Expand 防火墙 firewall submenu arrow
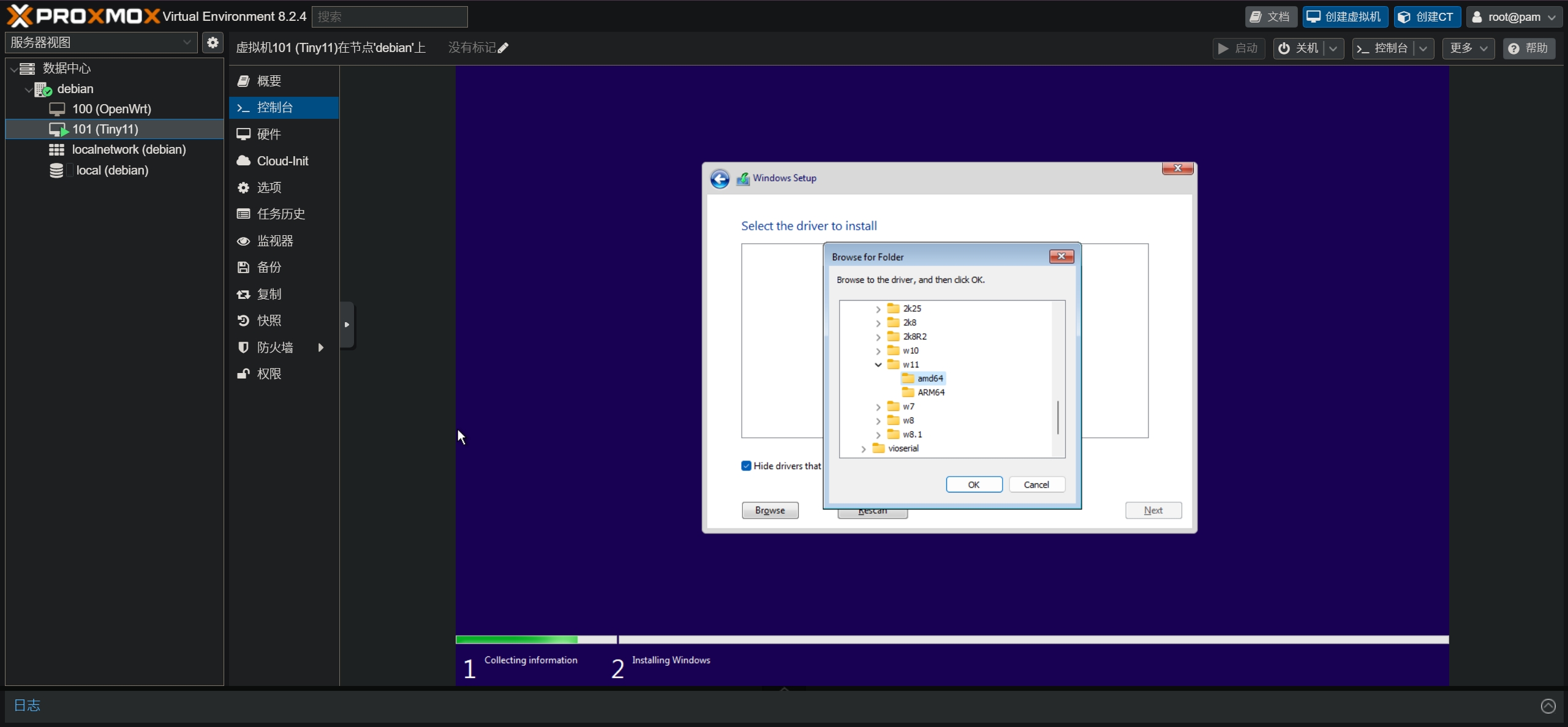Screen dimensions: 1568x727 coord(320,348)
